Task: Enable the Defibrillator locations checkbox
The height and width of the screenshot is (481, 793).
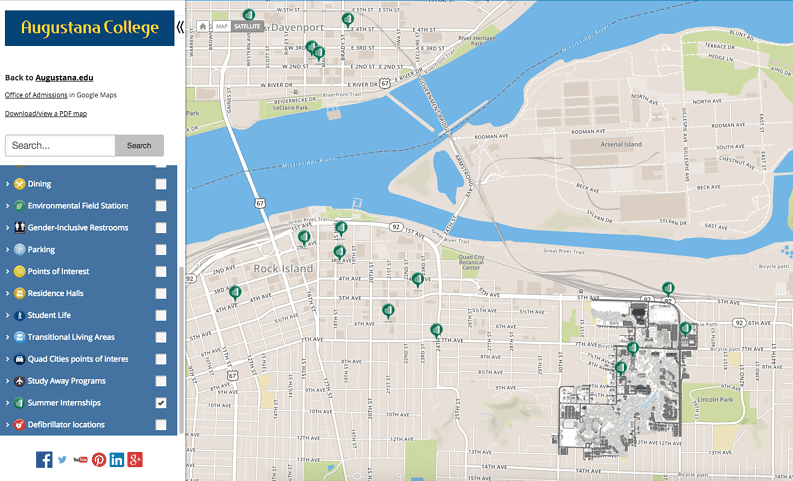Action: tap(161, 425)
